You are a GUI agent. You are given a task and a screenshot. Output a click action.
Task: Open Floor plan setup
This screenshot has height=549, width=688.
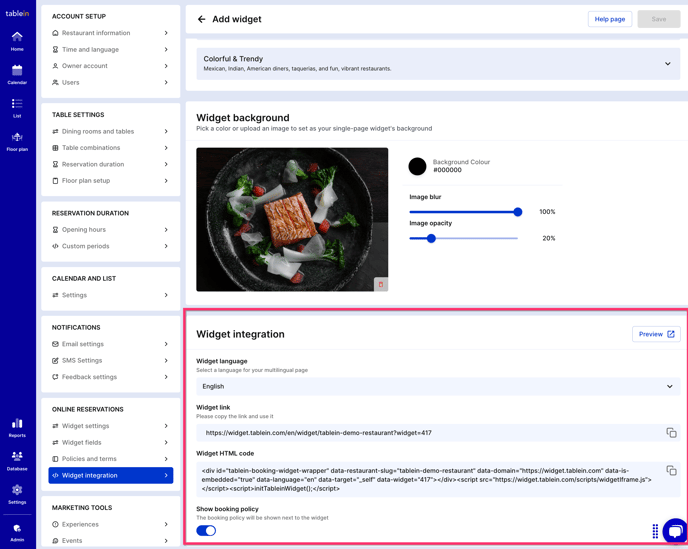[110, 181]
